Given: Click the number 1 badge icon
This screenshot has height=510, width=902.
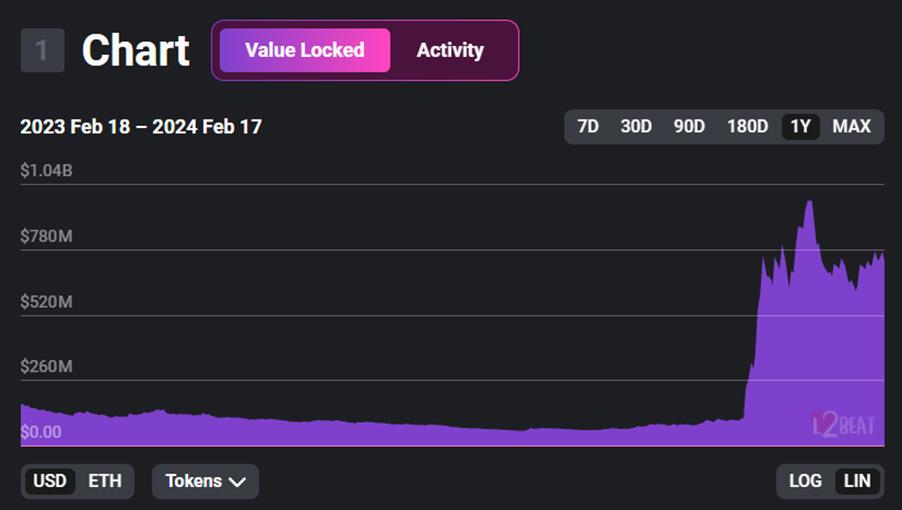Looking at the screenshot, I should [42, 50].
